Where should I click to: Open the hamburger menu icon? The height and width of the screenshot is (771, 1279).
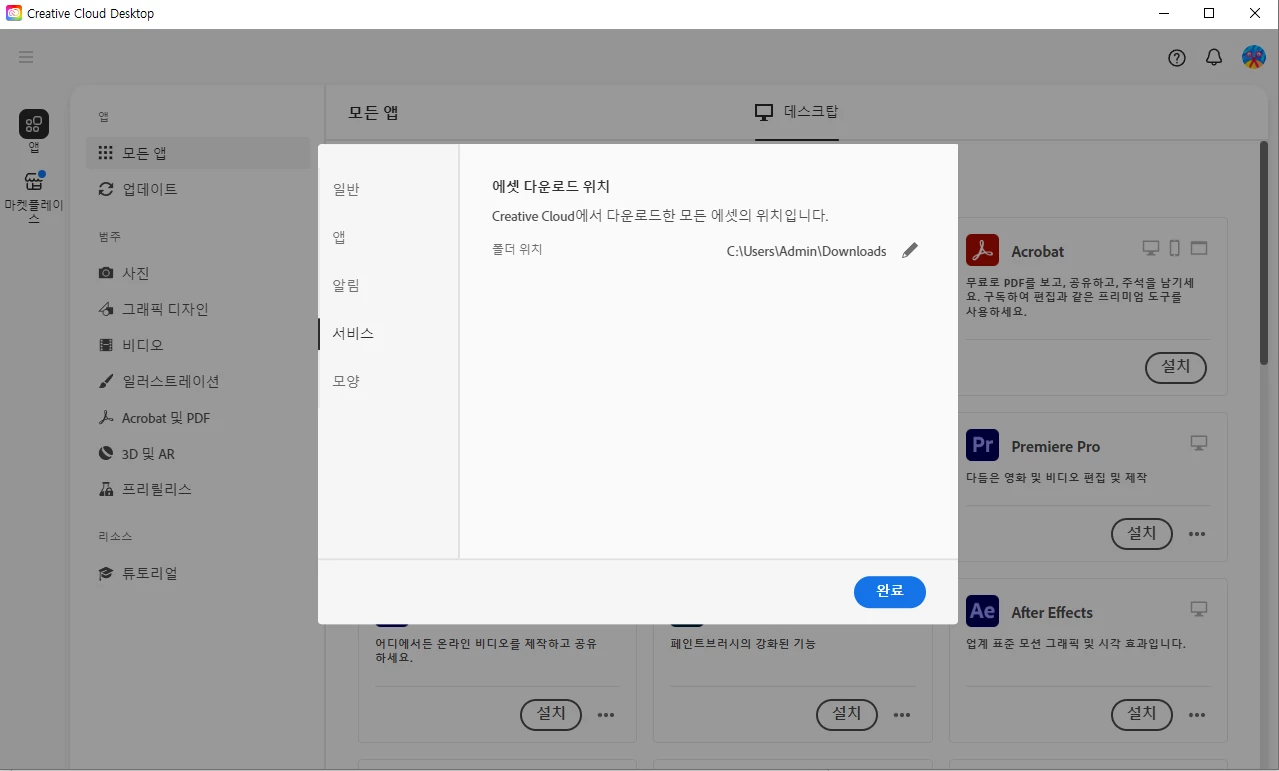(x=26, y=57)
